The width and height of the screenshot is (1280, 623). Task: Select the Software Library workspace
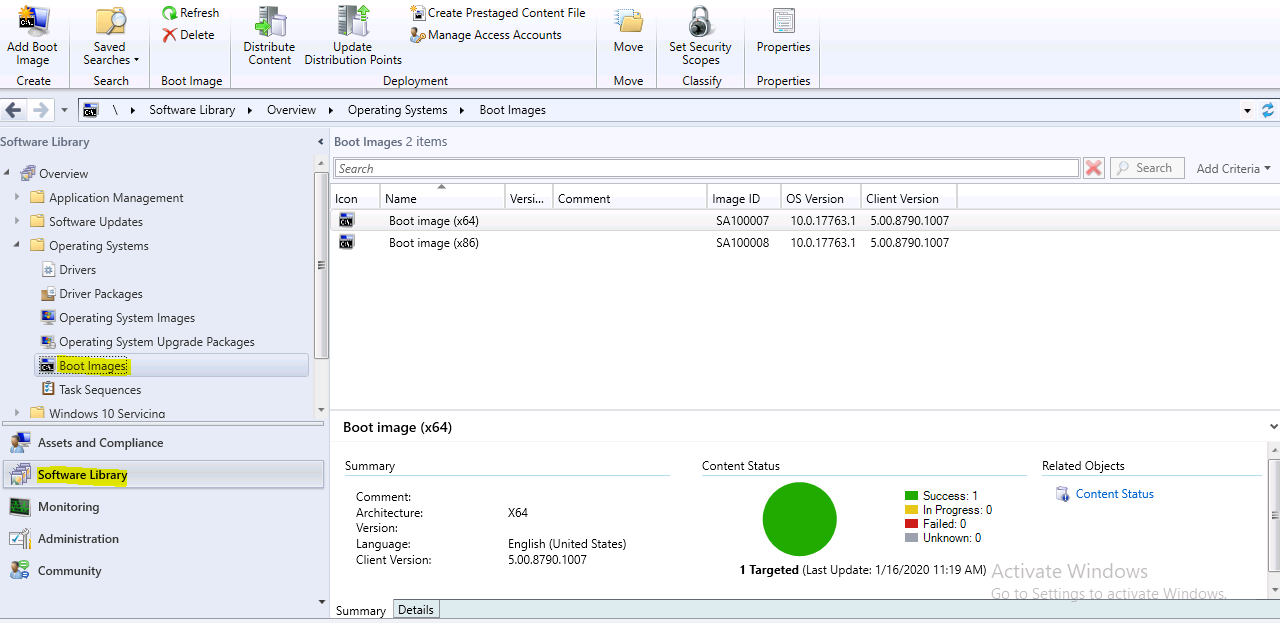(x=162, y=475)
